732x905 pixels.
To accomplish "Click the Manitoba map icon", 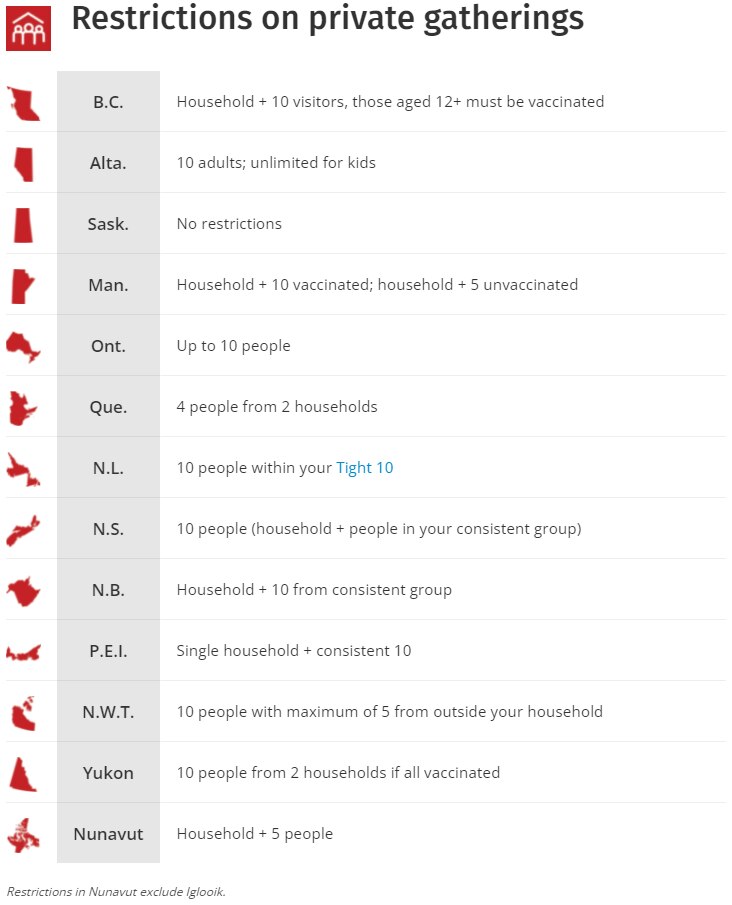I will coord(21,286).
